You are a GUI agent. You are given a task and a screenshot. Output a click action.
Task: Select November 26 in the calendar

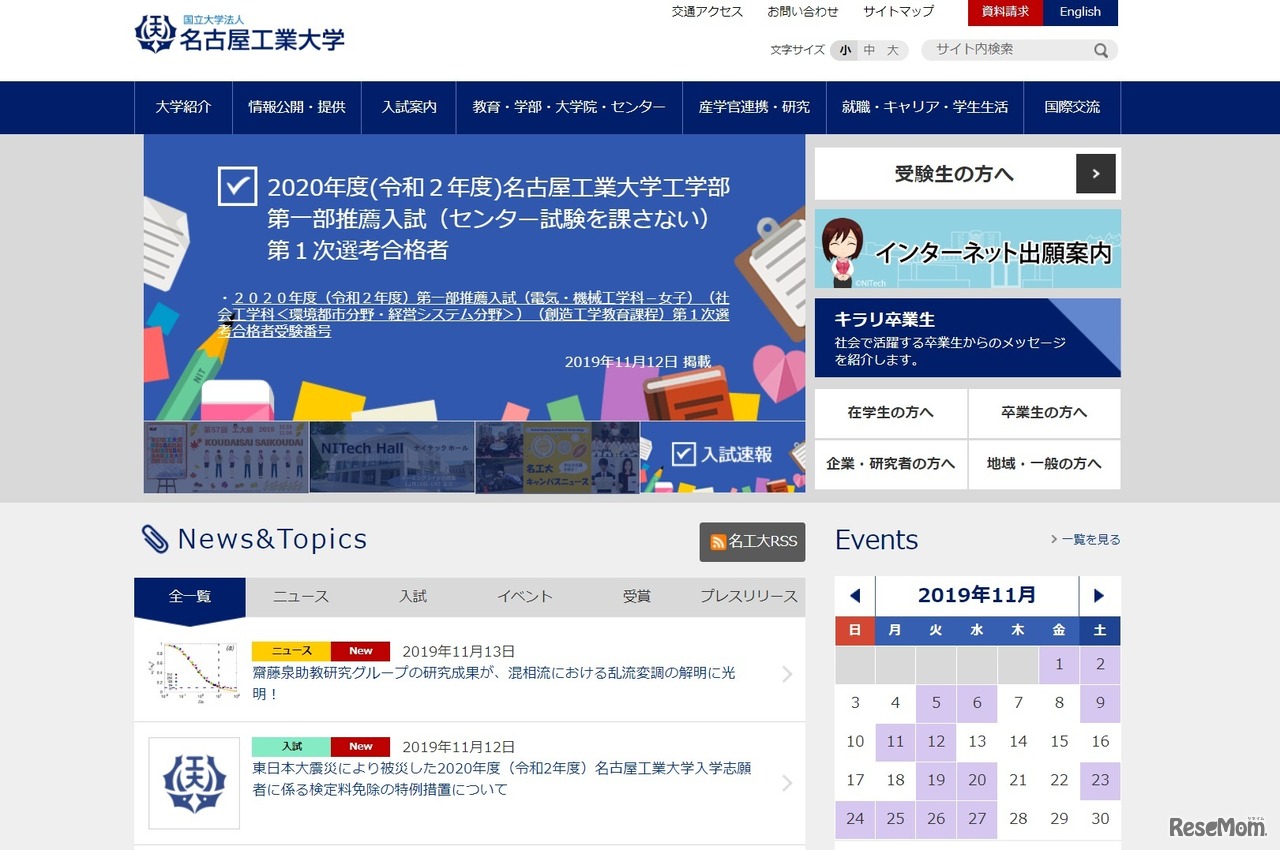936,819
